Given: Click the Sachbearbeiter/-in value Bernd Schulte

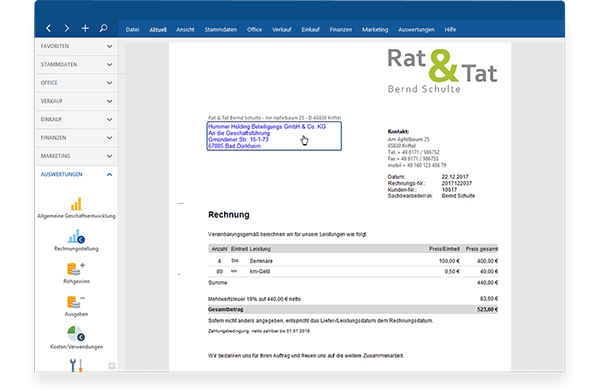Looking at the screenshot, I should (x=458, y=196).
